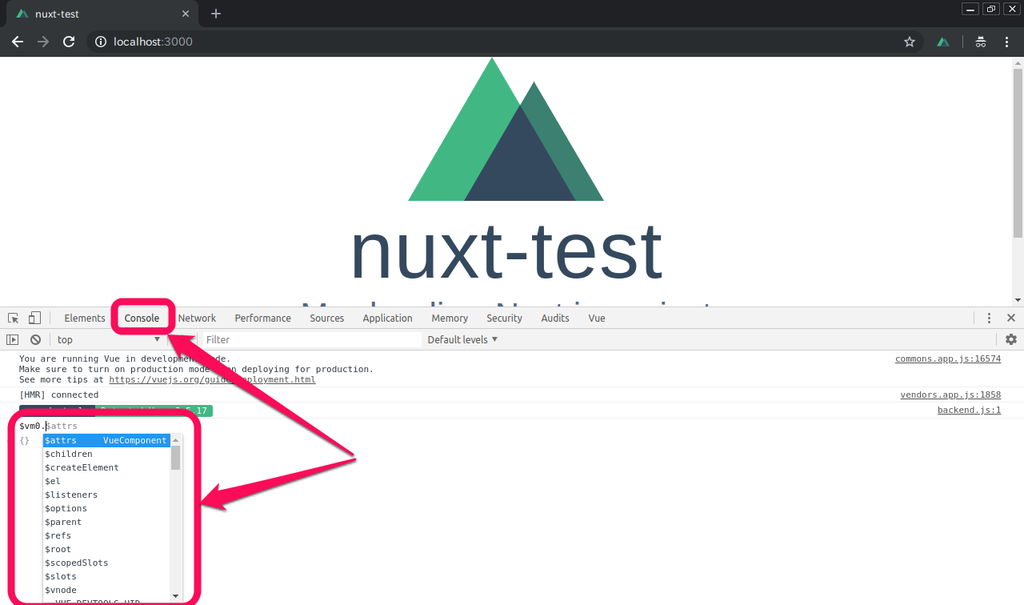
Task: Open commons.app.js:16574 source link
Action: coord(948,359)
